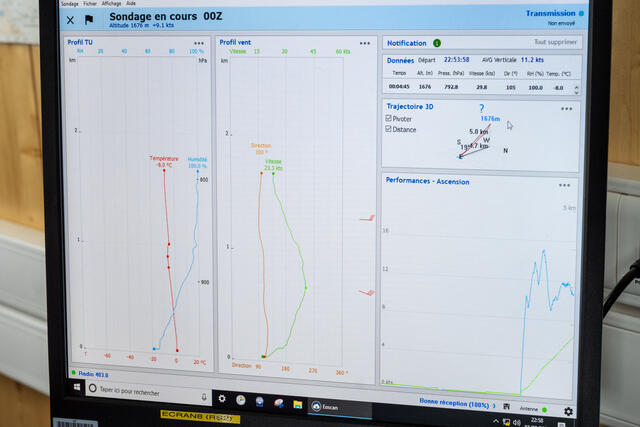
Task: Click the Transmission status indicator dot
Action: coord(582,14)
